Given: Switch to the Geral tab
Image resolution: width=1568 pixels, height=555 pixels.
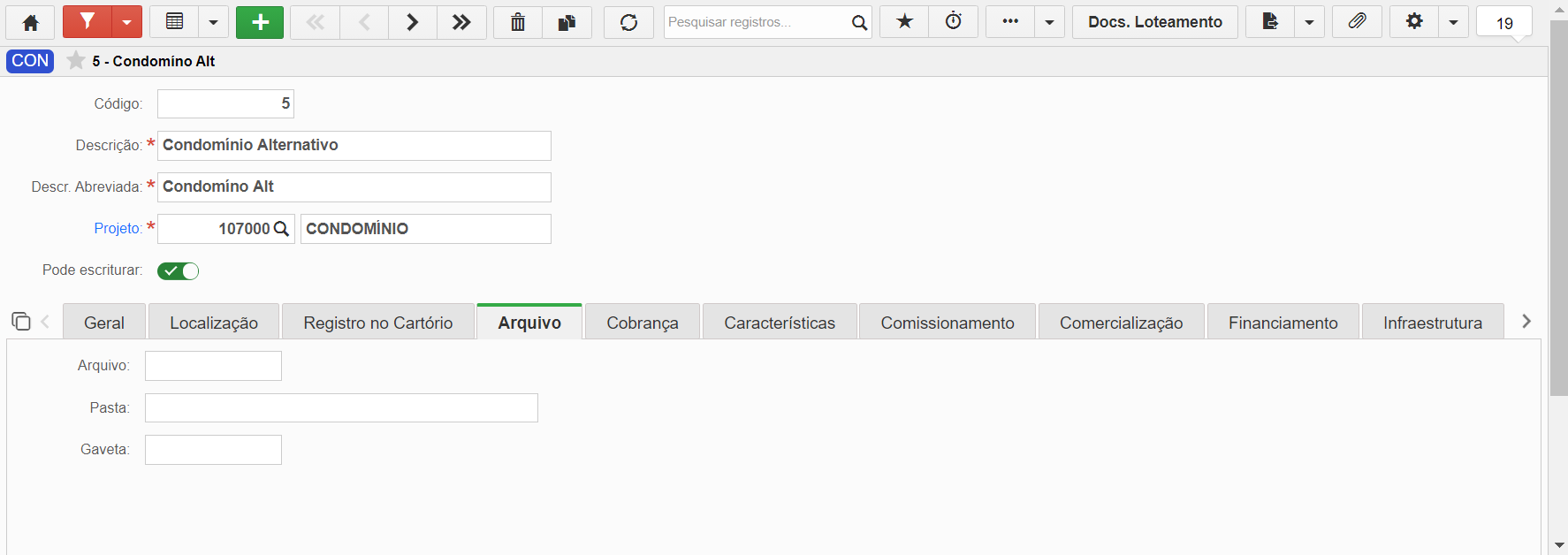Looking at the screenshot, I should point(104,323).
